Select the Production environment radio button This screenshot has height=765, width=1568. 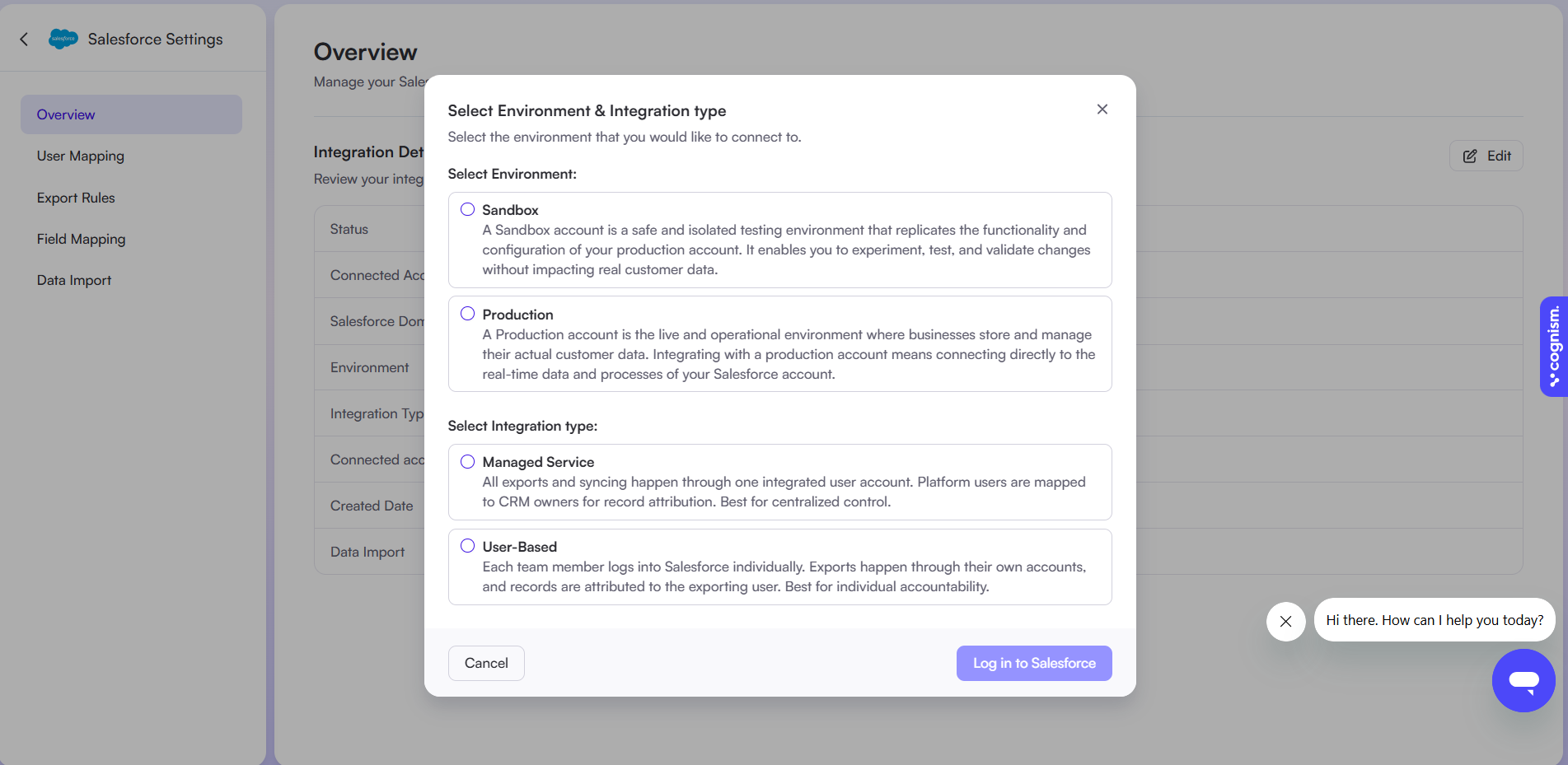pos(467,314)
